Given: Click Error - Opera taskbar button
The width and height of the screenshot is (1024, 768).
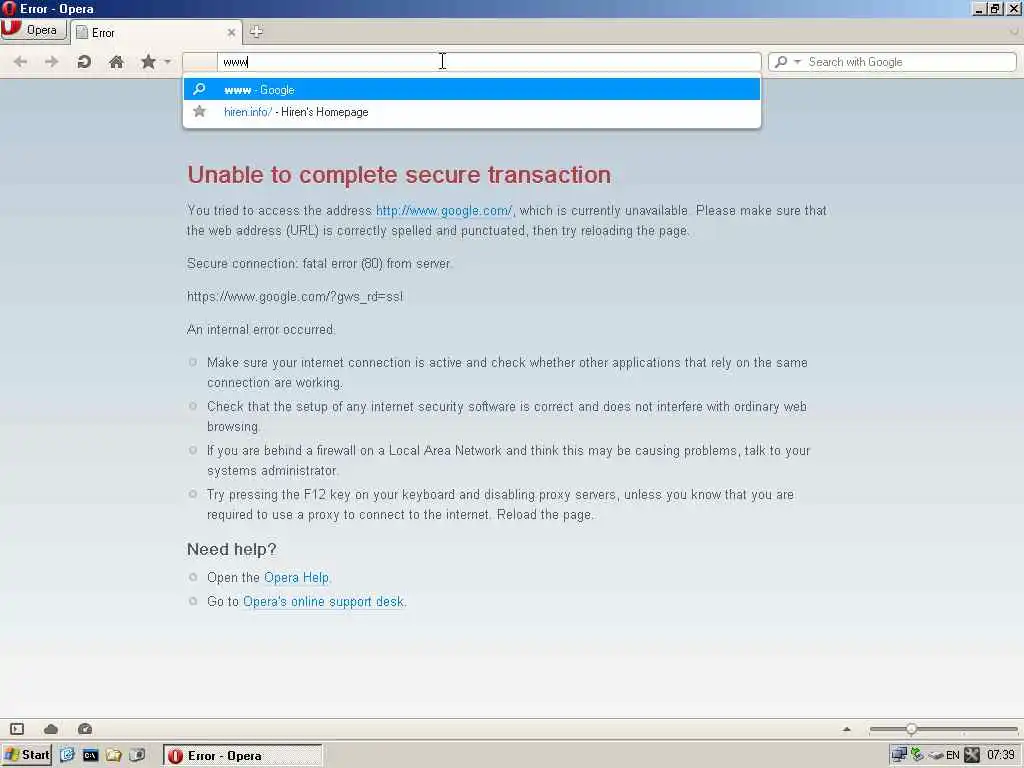Looking at the screenshot, I should pyautogui.click(x=243, y=756).
